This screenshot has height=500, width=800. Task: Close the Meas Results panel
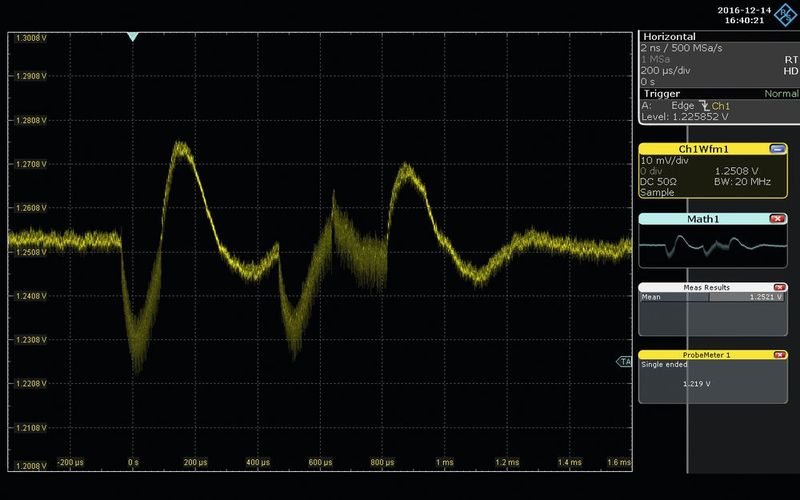click(x=777, y=287)
